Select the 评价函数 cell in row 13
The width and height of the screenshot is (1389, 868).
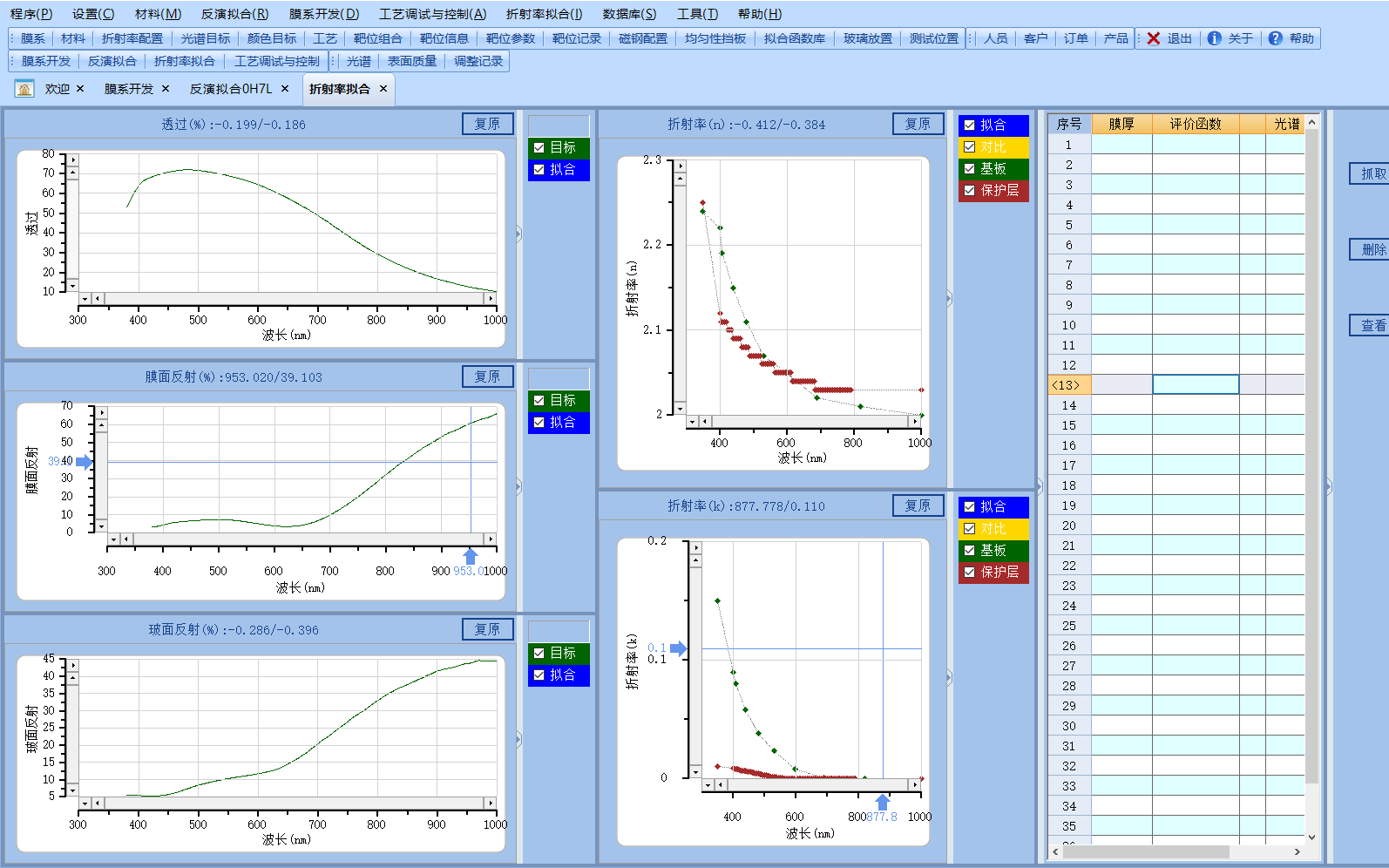click(x=1196, y=384)
